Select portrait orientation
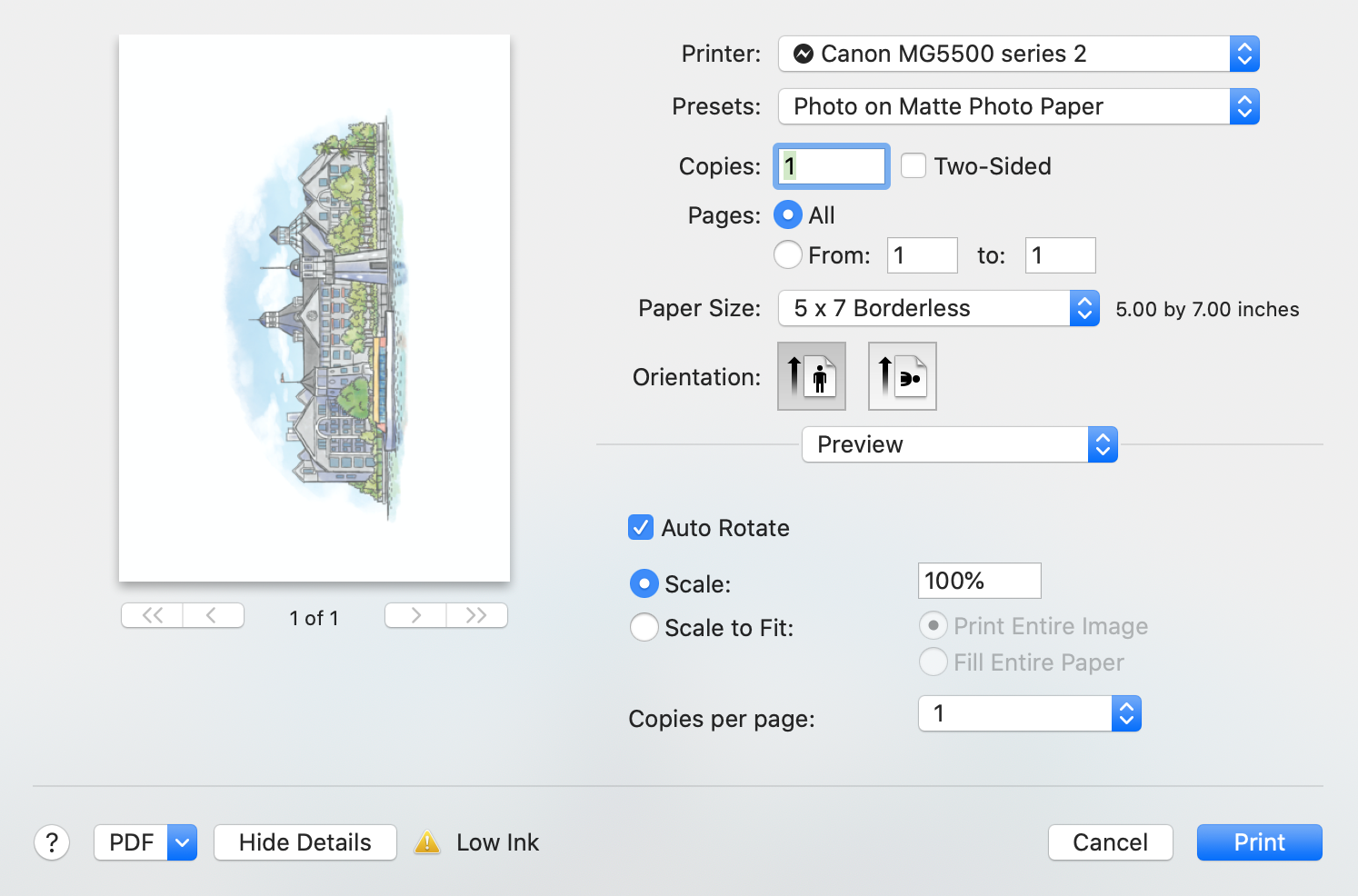This screenshot has height=896, width=1358. (x=810, y=375)
